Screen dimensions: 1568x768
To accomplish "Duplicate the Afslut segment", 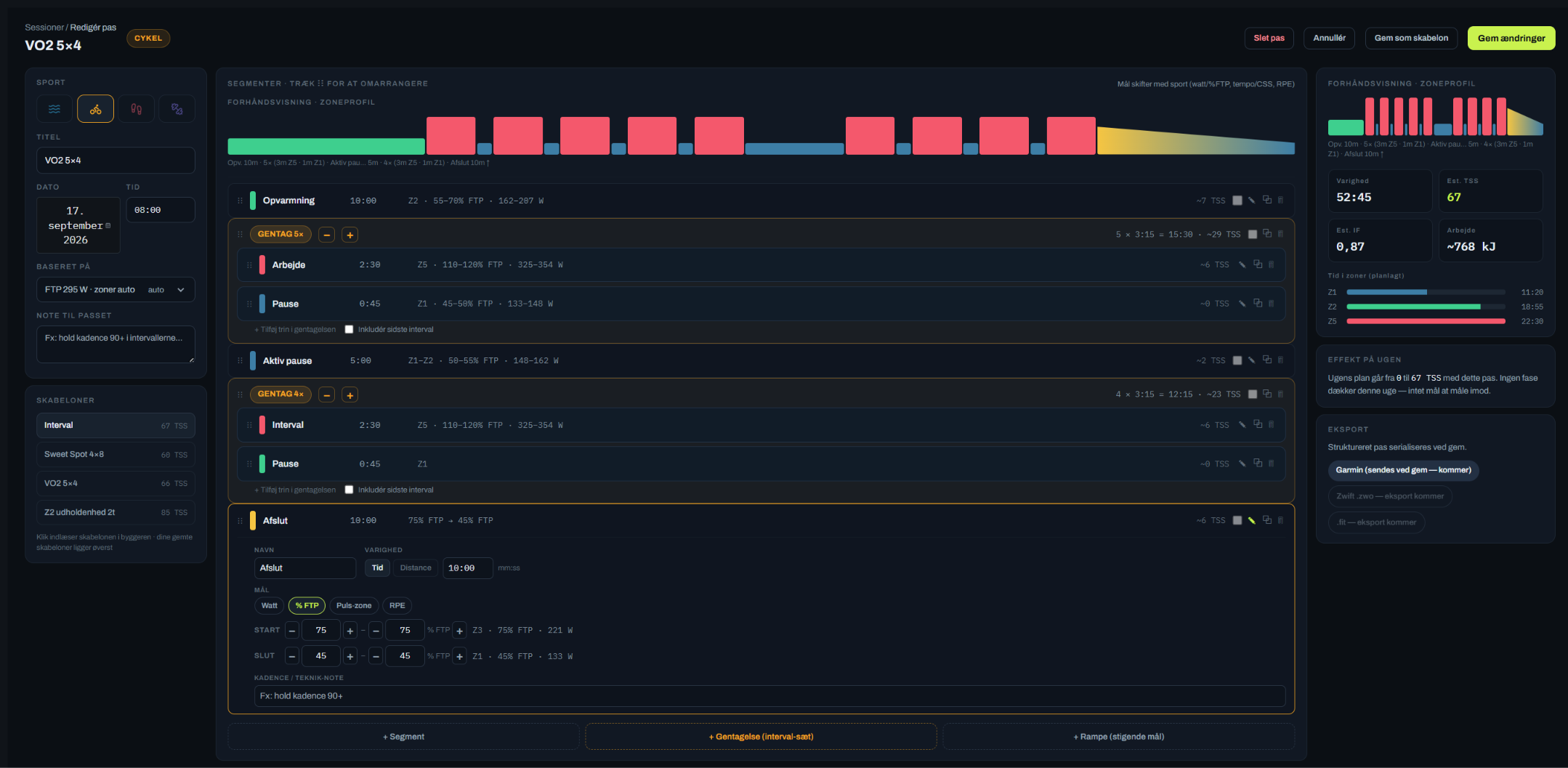I will pos(1267,520).
